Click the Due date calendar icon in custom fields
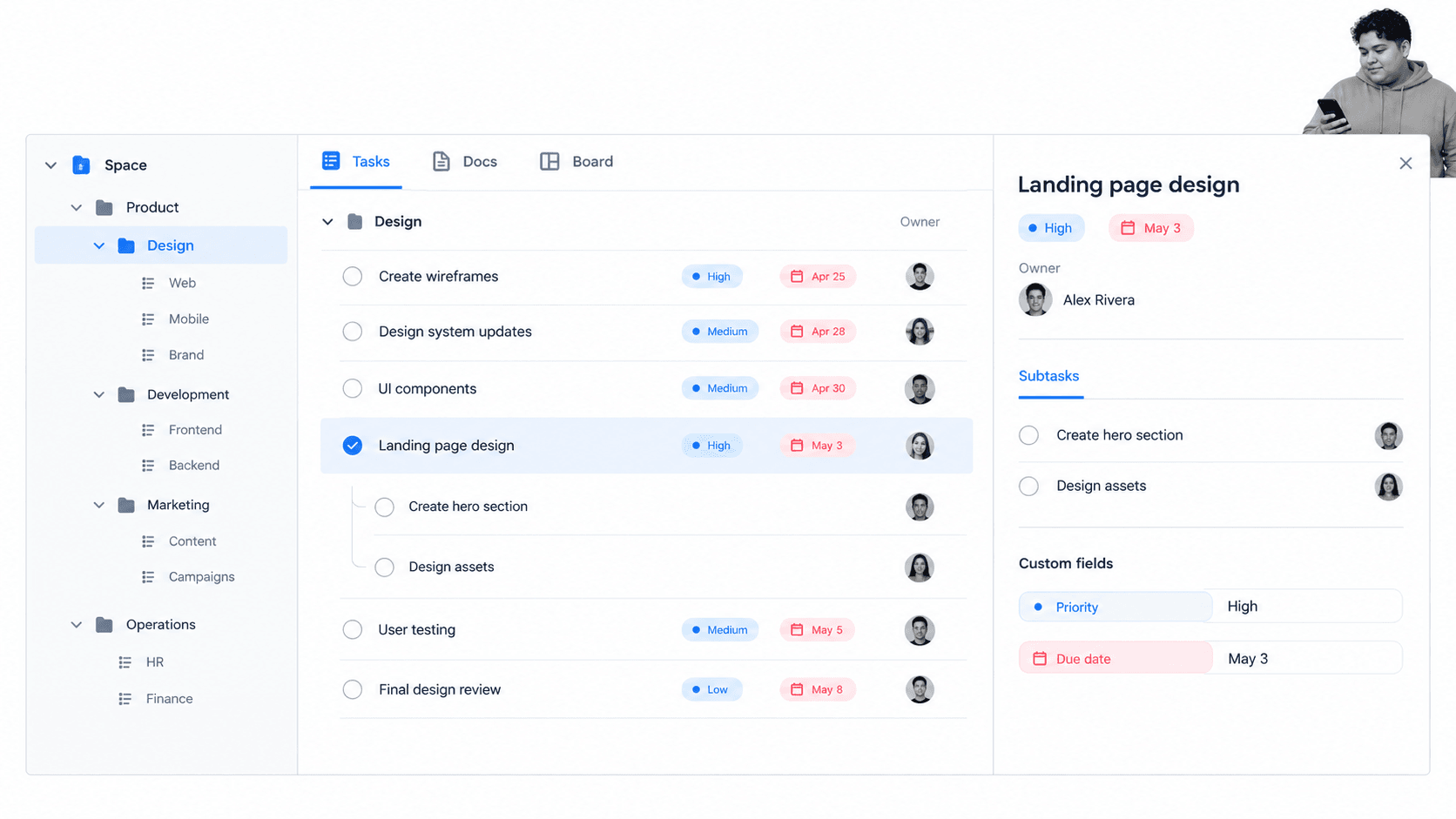This screenshot has height=819, width=1456. pos(1040,659)
